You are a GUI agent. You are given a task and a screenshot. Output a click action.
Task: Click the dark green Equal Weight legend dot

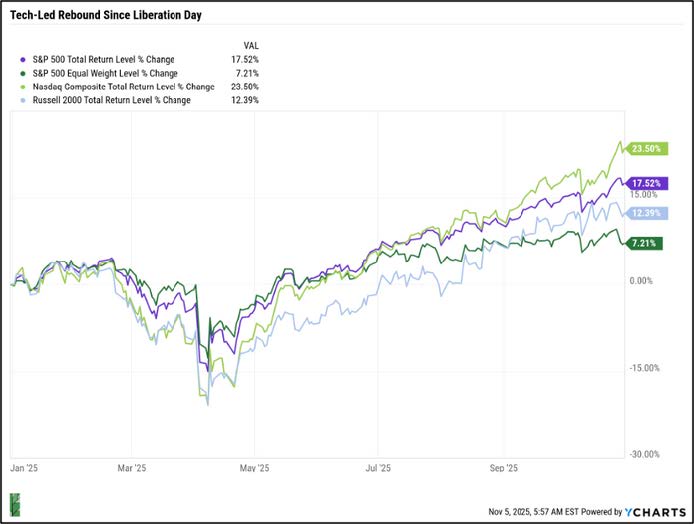pyautogui.click(x=23, y=72)
